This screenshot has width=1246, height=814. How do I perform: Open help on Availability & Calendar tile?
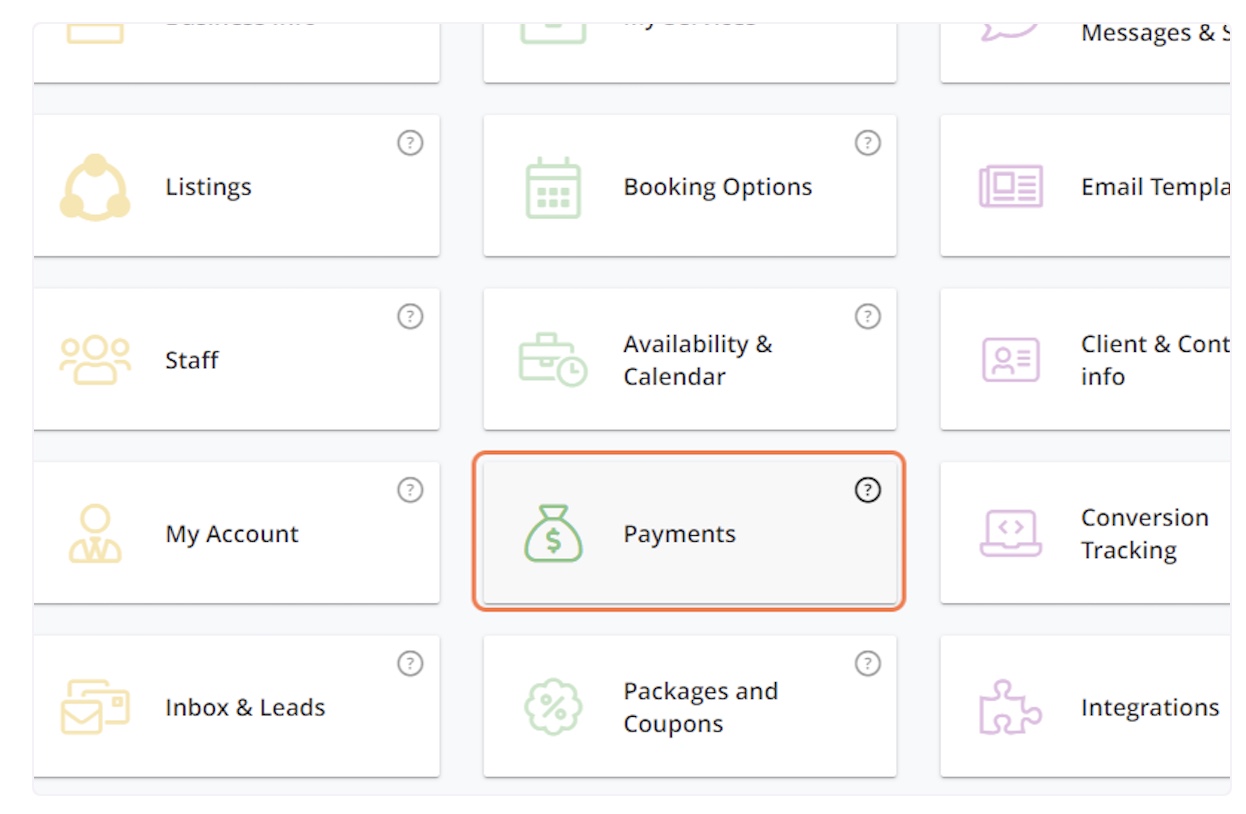click(x=867, y=317)
